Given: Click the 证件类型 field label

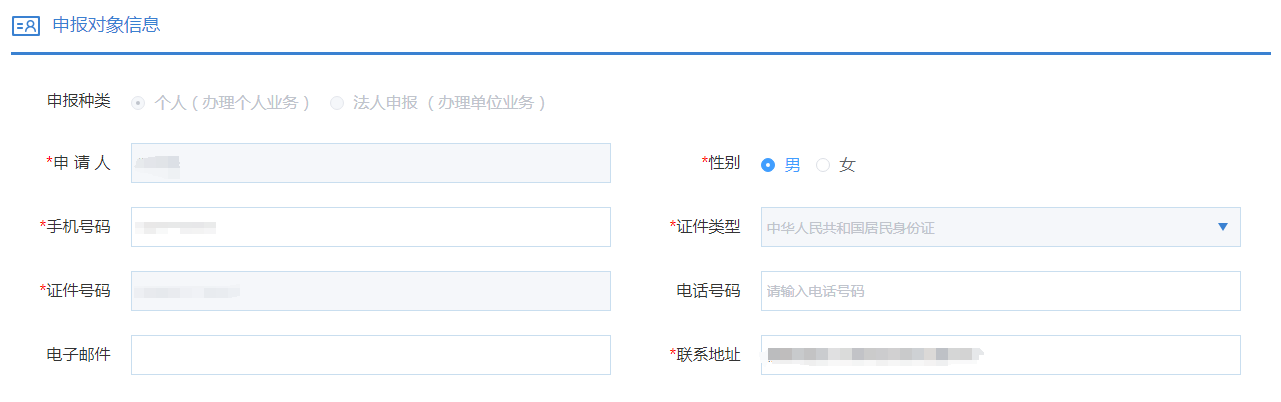Looking at the screenshot, I should [x=708, y=227].
